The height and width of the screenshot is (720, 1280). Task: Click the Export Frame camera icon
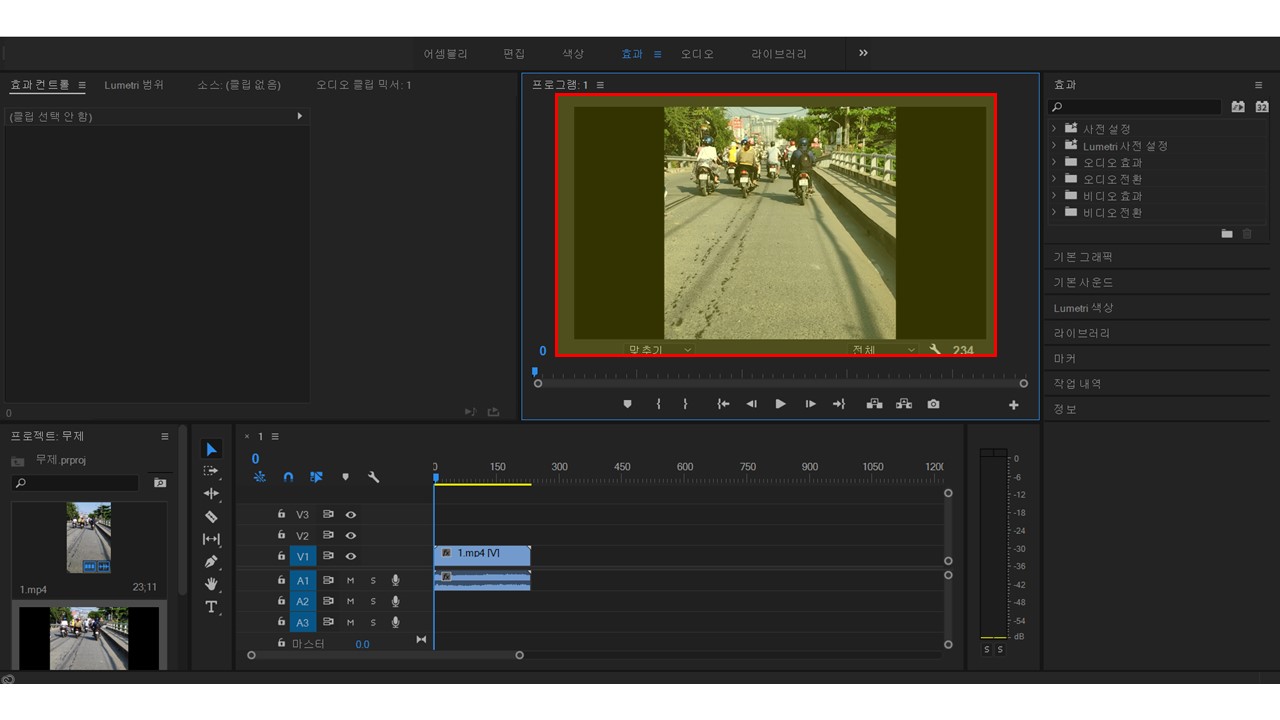click(933, 404)
